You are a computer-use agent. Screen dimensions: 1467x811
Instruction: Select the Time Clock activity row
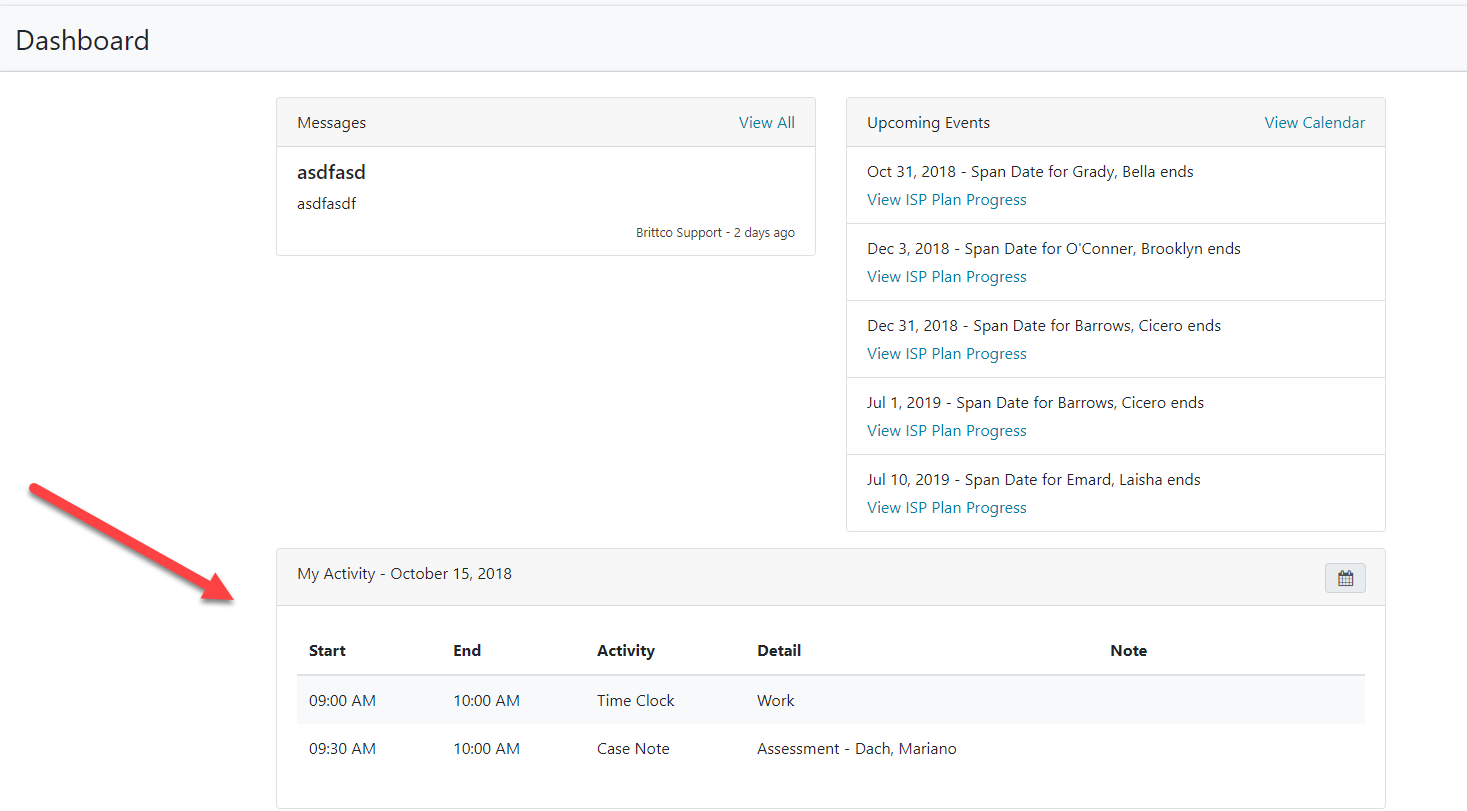636,701
